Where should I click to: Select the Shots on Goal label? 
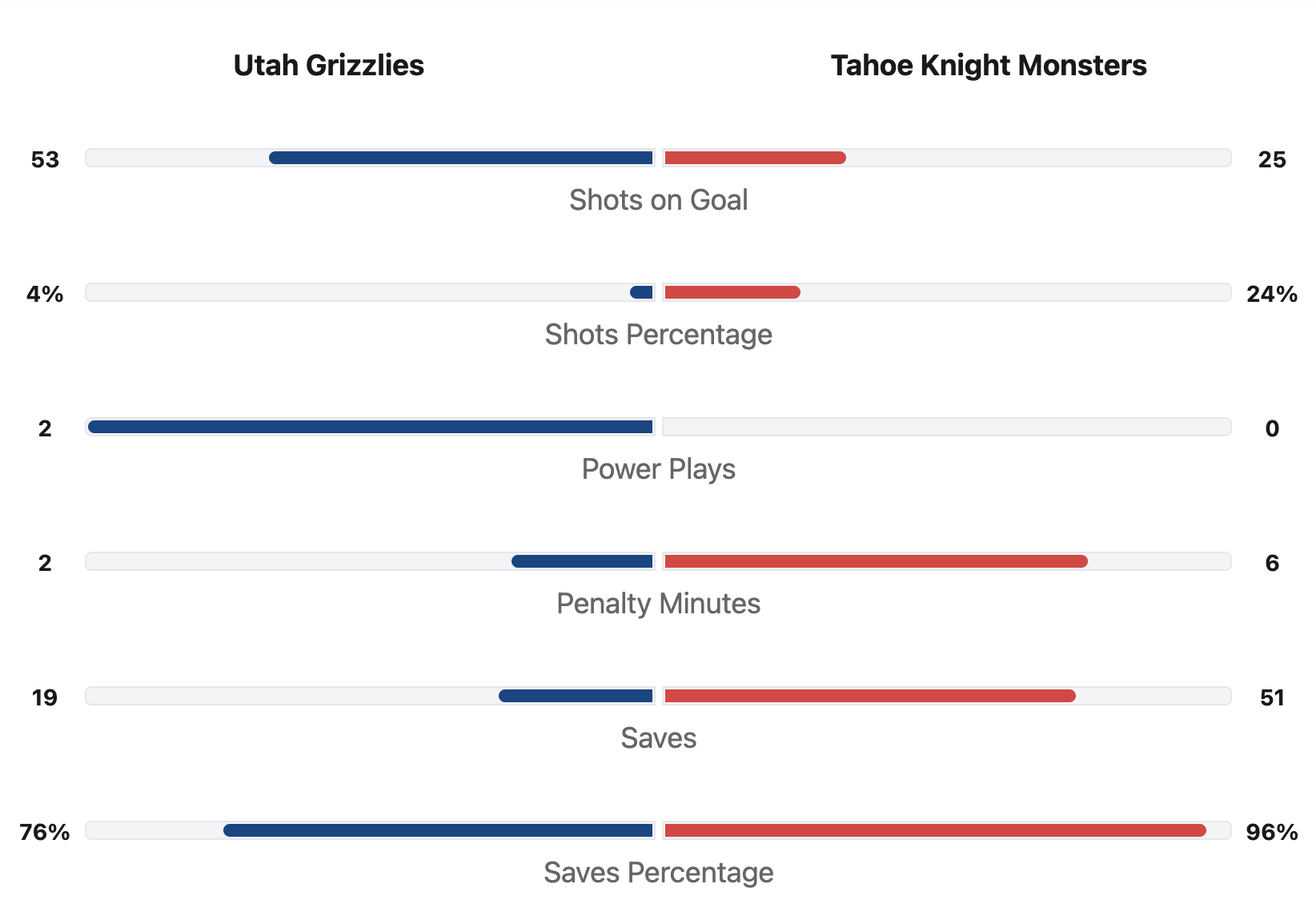tap(658, 200)
